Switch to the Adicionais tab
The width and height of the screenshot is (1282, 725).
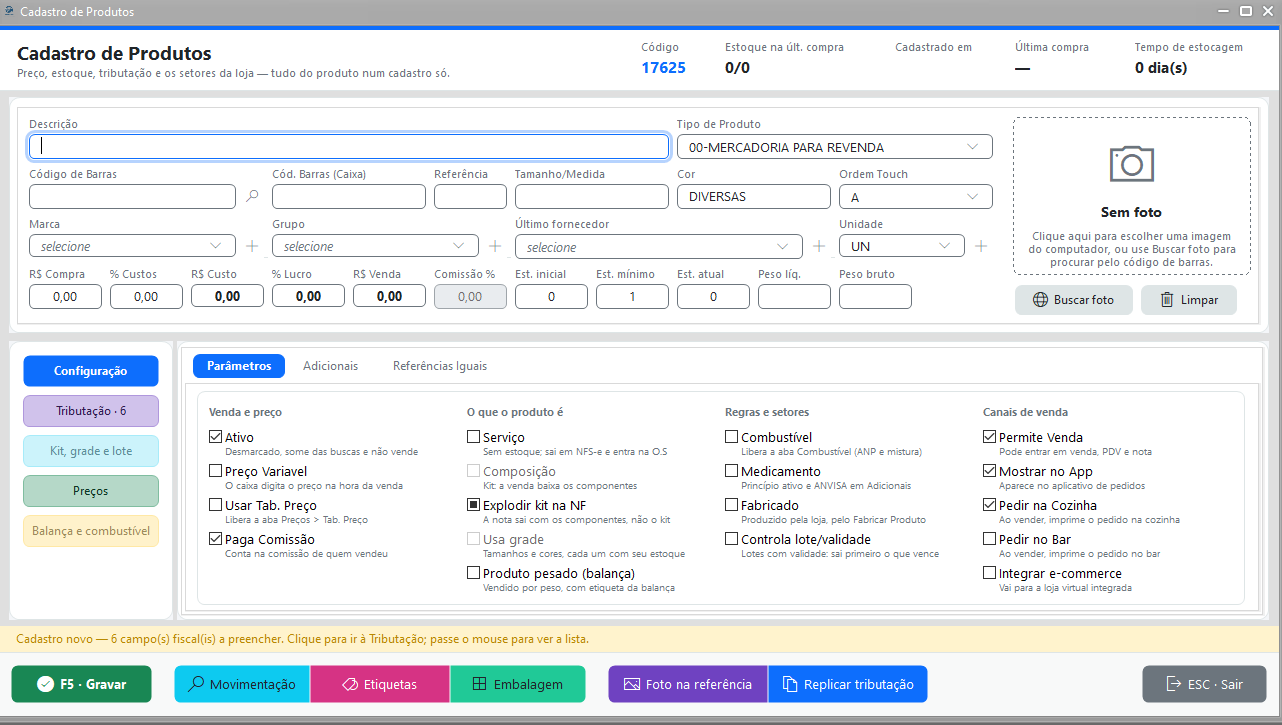[x=331, y=366]
